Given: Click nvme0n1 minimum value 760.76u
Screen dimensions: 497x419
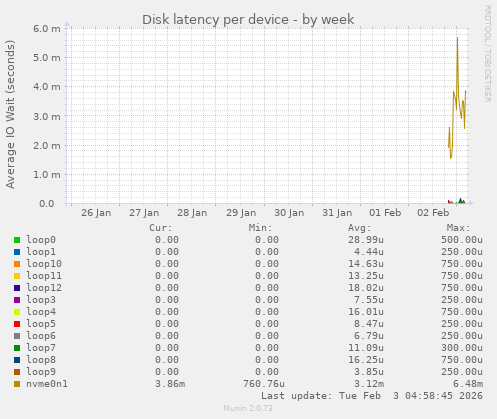Looking at the screenshot, I should coord(264,384).
